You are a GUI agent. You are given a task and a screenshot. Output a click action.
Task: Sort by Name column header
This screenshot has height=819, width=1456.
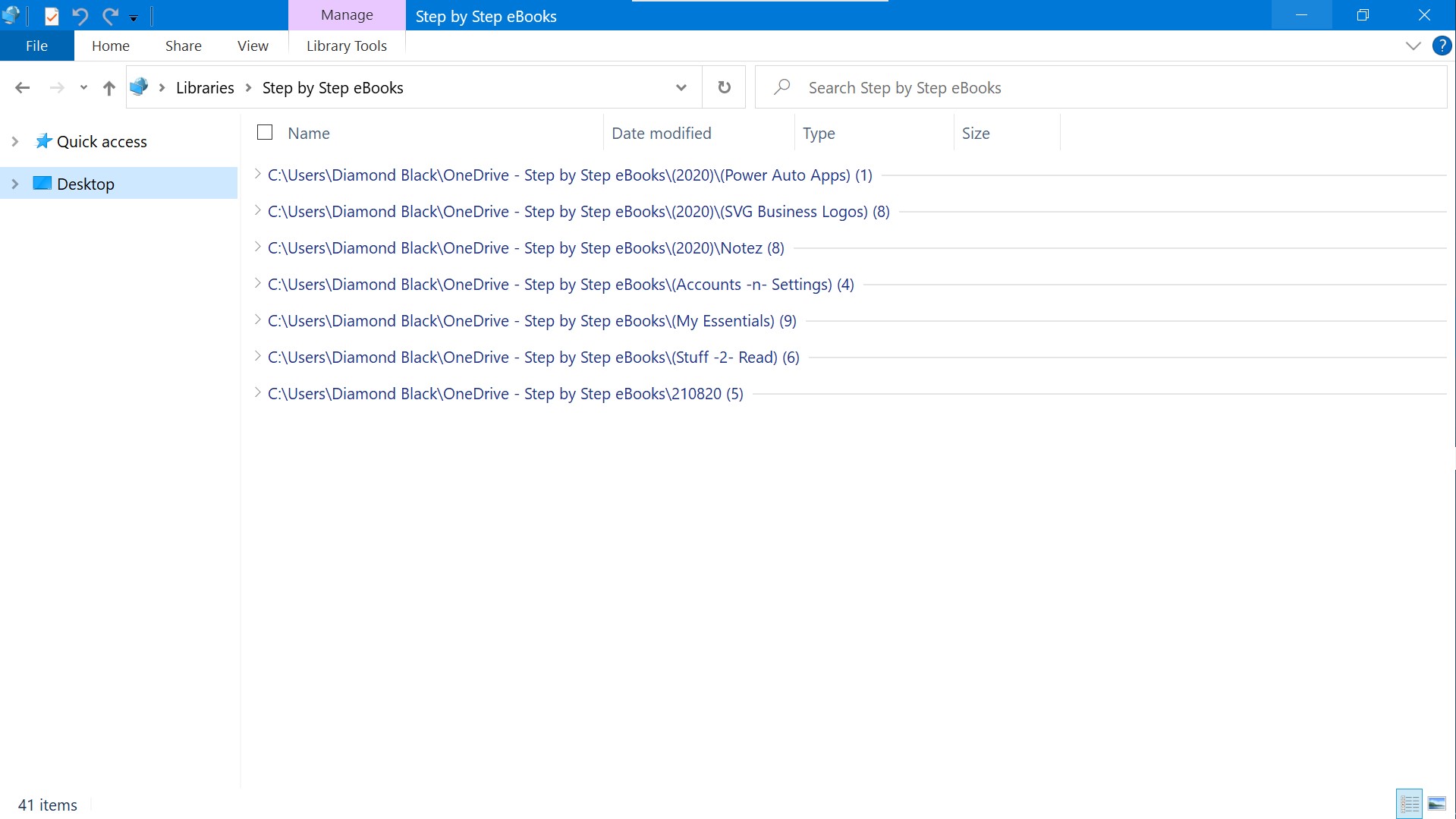coord(309,134)
